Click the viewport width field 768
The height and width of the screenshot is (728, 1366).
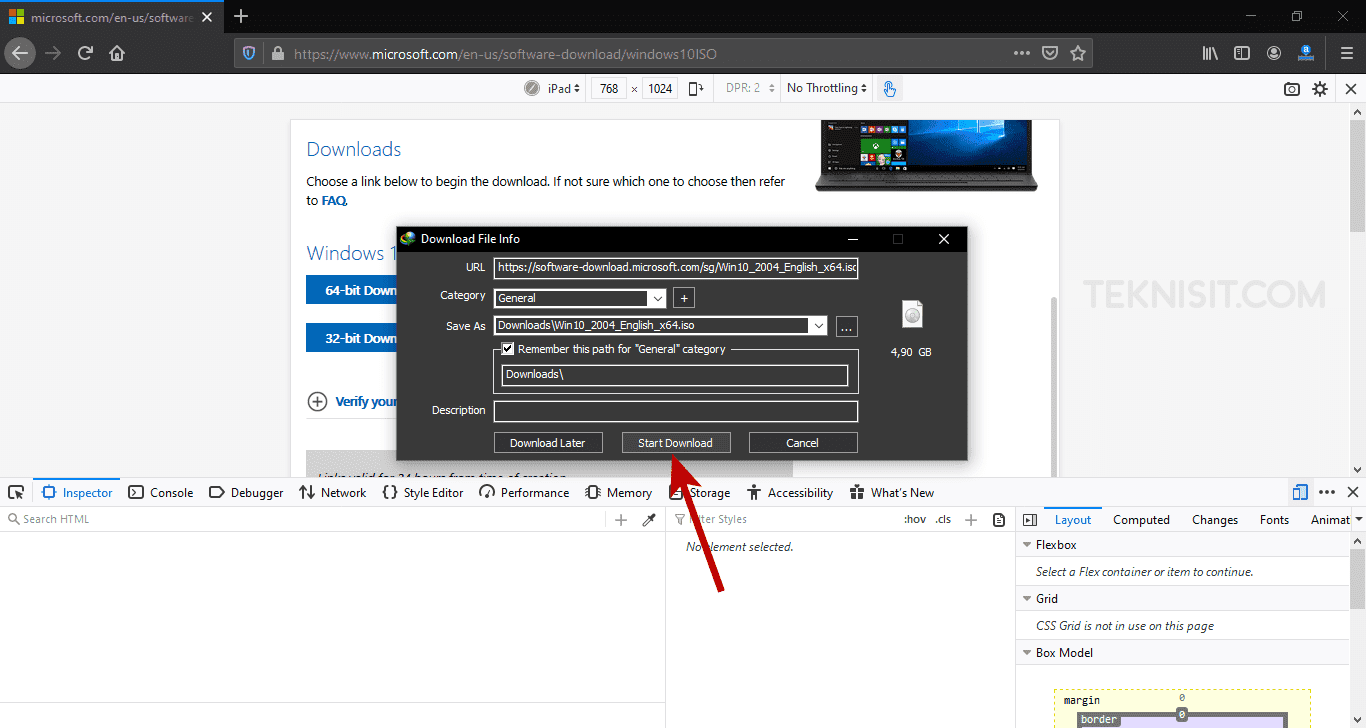click(609, 89)
